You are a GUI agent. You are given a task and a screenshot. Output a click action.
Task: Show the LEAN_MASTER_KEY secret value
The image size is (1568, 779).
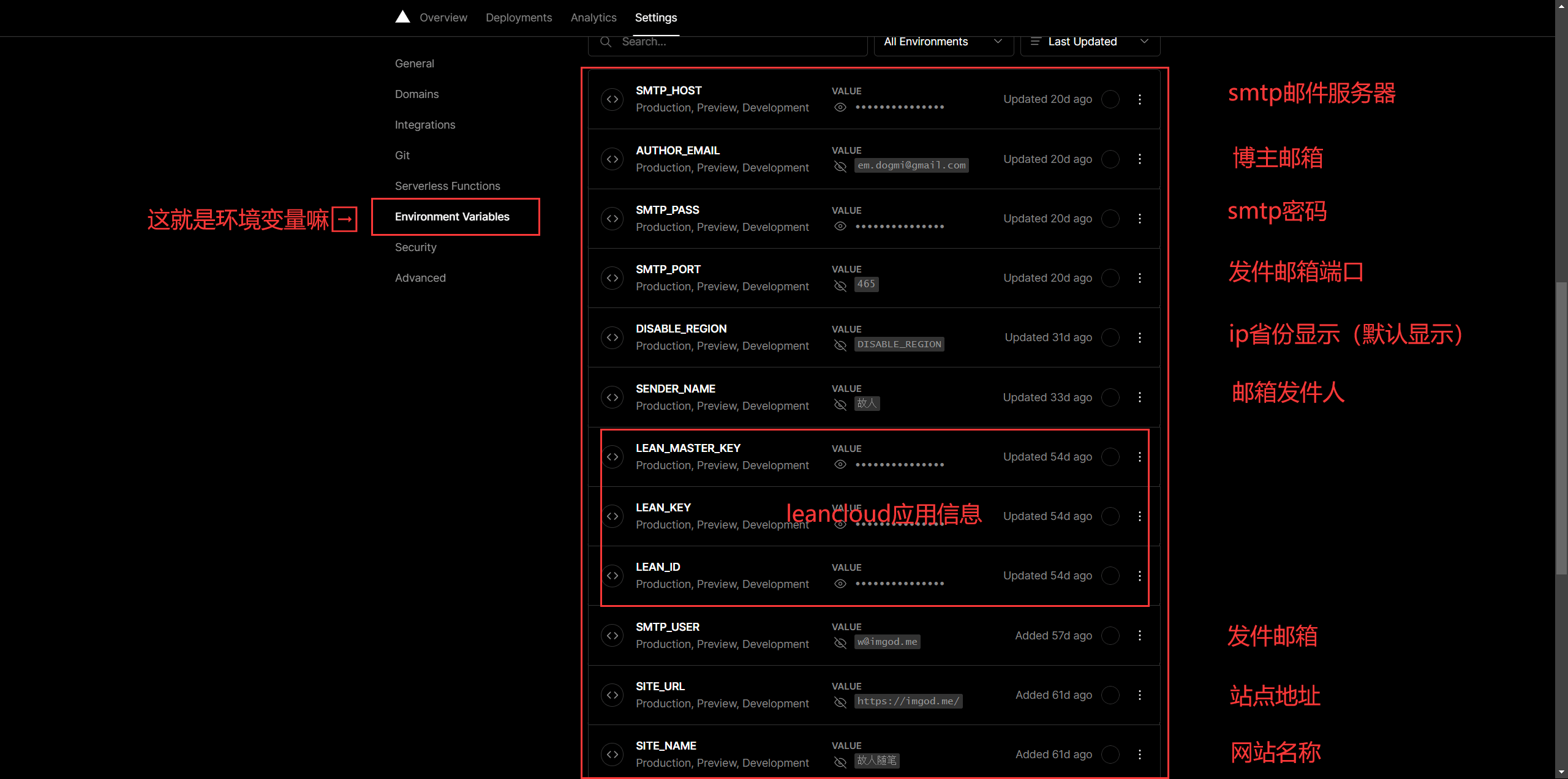pyautogui.click(x=840, y=465)
